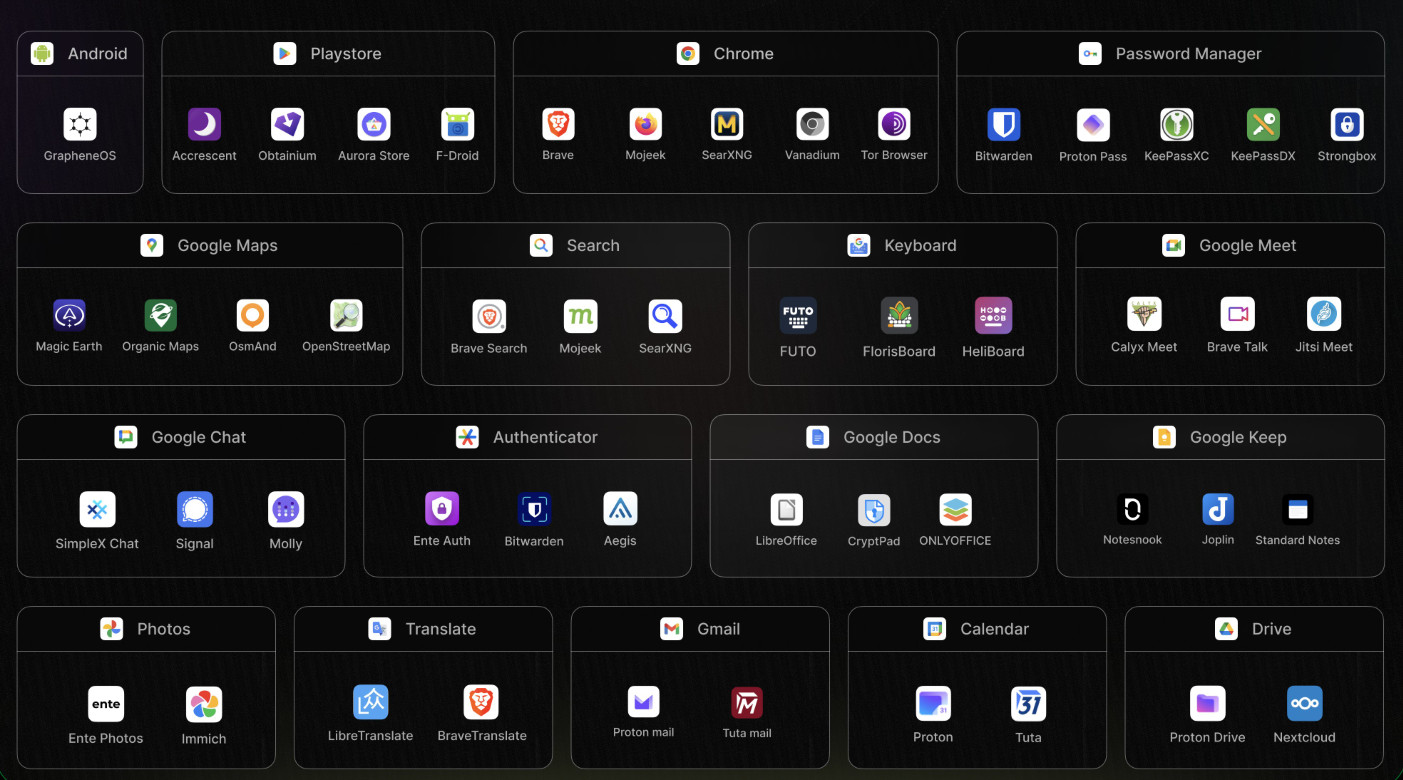Click the Google Docs header title
1403x780 pixels.
tap(892, 437)
